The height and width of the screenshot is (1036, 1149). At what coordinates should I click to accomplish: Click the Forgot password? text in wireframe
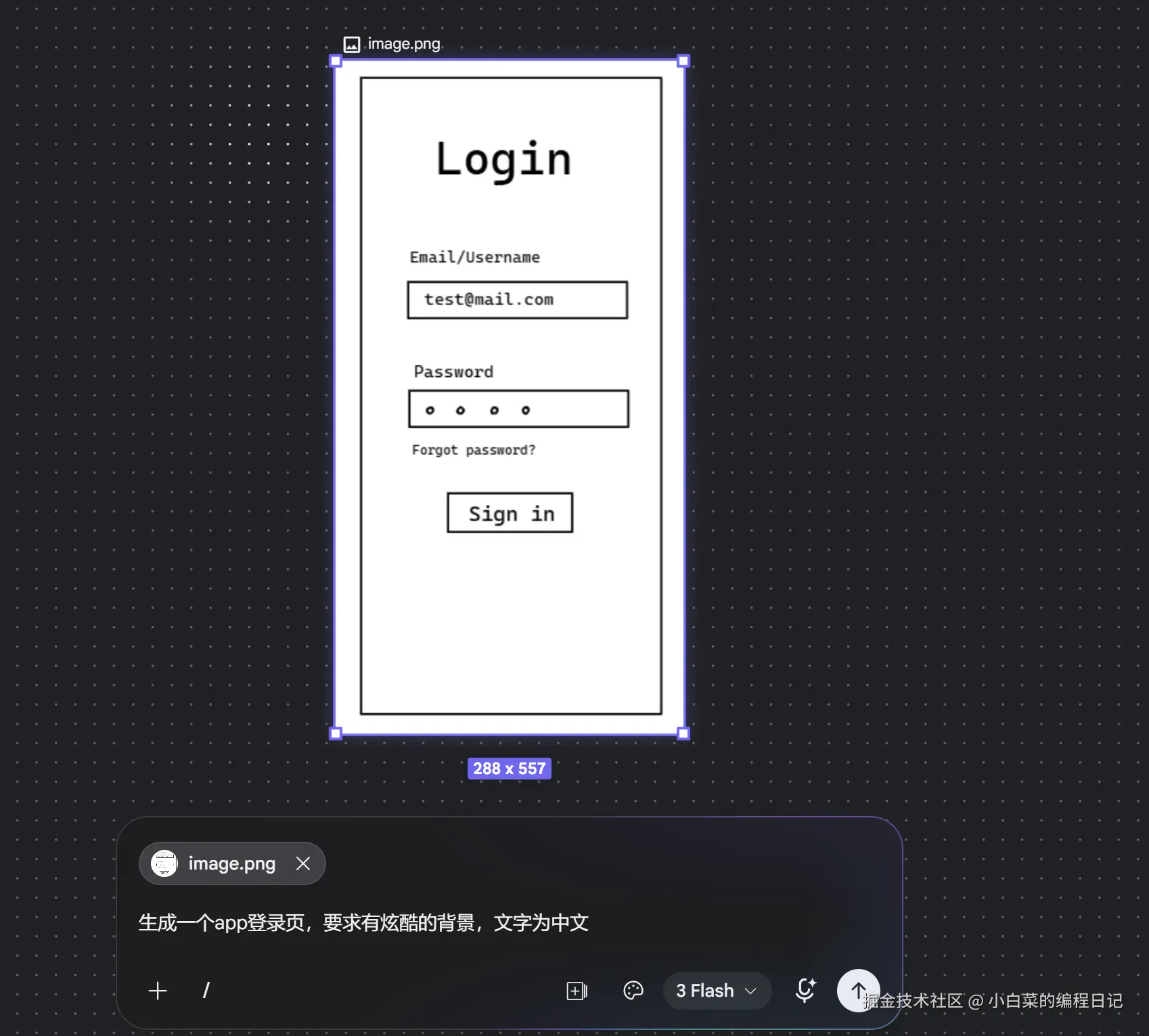(474, 451)
